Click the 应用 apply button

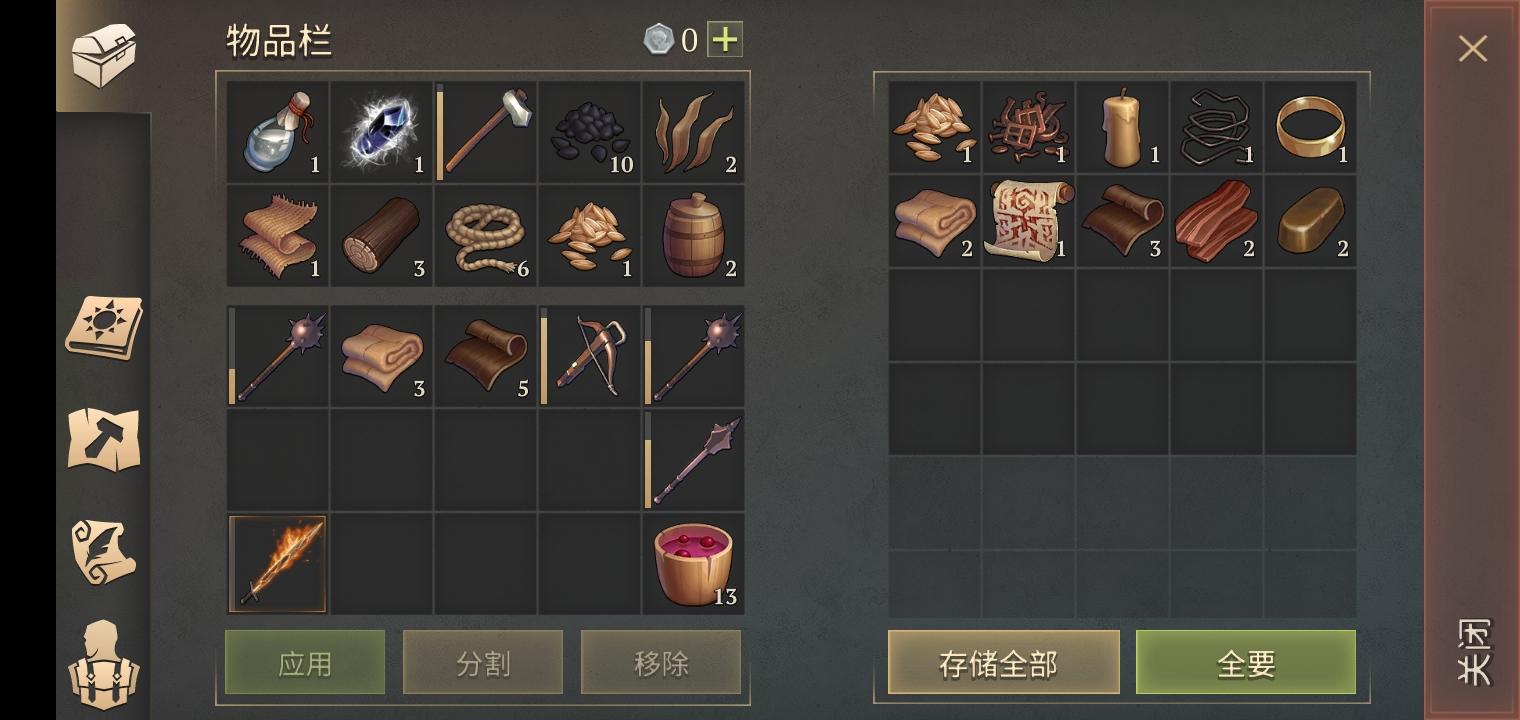coord(305,662)
